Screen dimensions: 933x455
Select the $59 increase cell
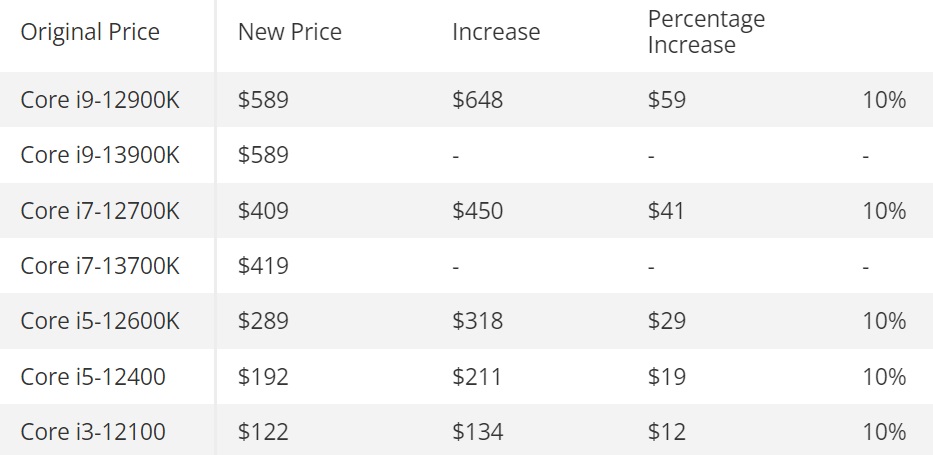[667, 100]
